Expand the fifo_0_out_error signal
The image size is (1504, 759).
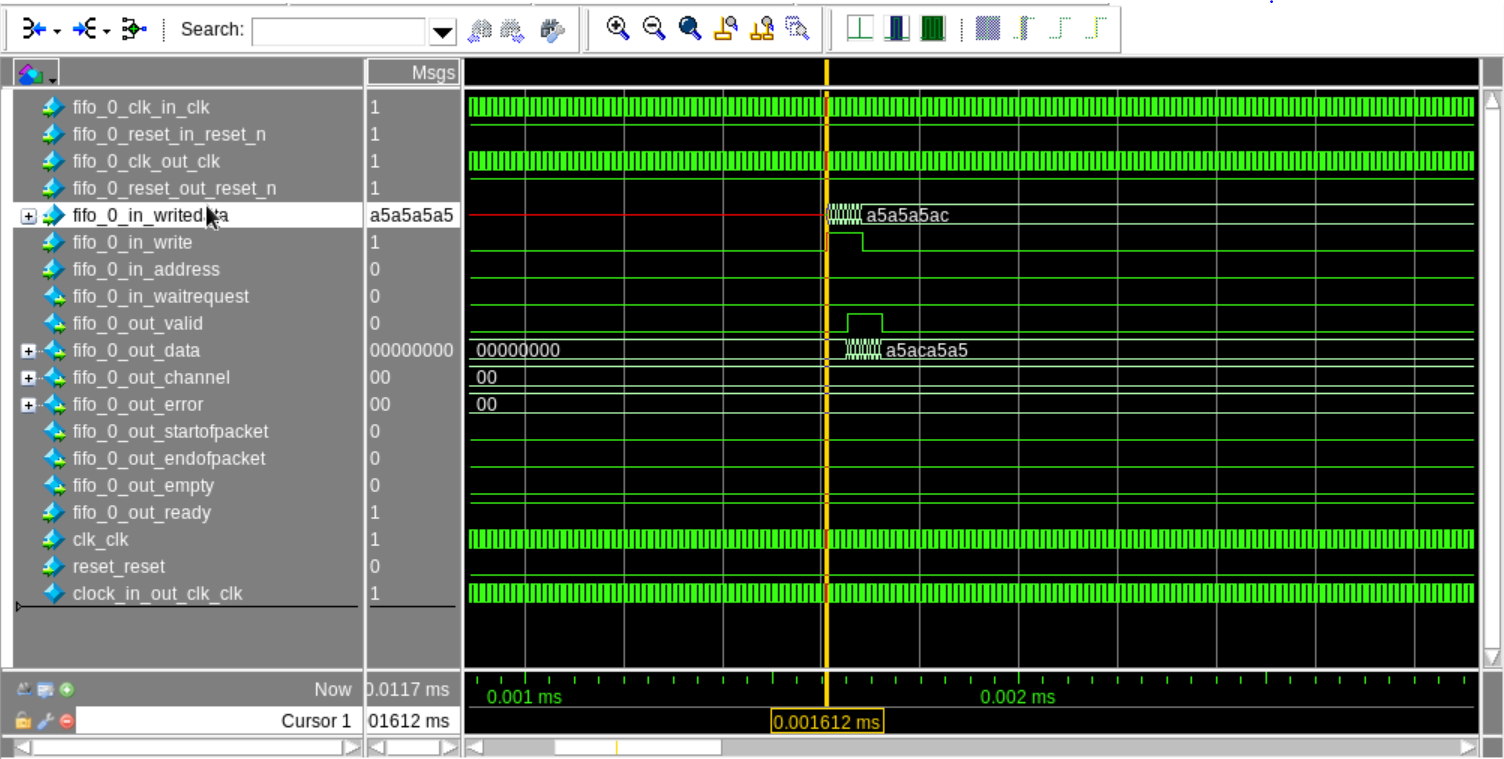[29, 405]
